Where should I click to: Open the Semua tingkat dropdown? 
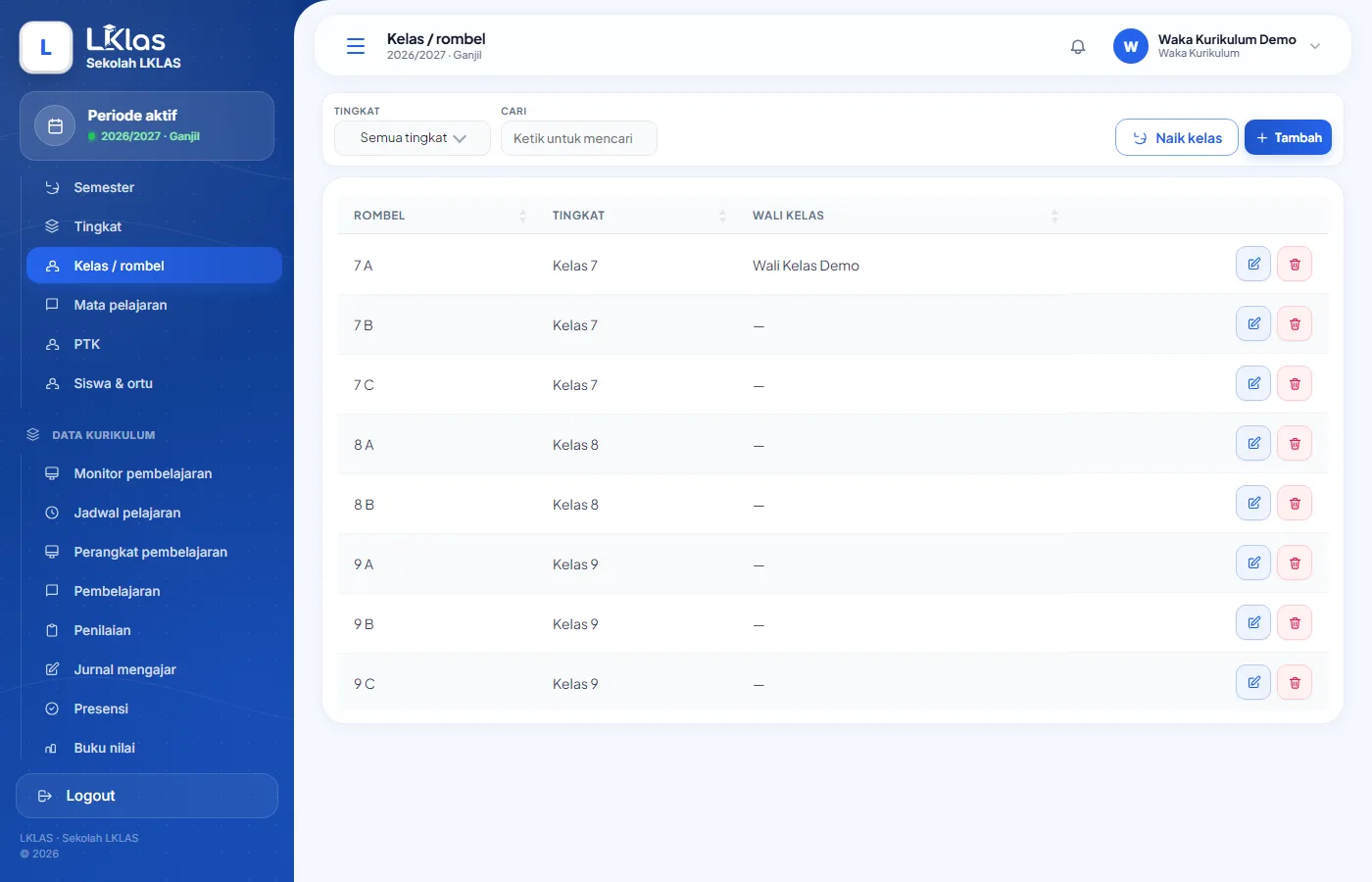413,138
